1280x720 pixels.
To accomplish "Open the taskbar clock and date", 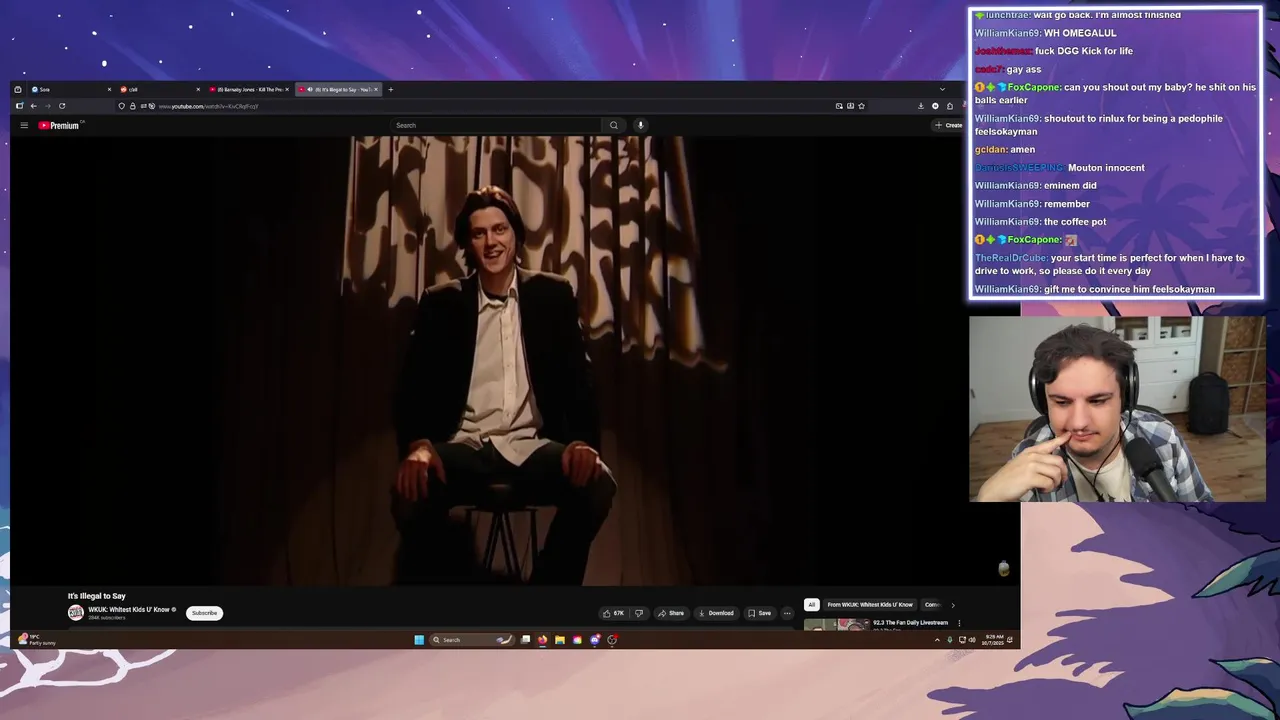I will click(994, 639).
